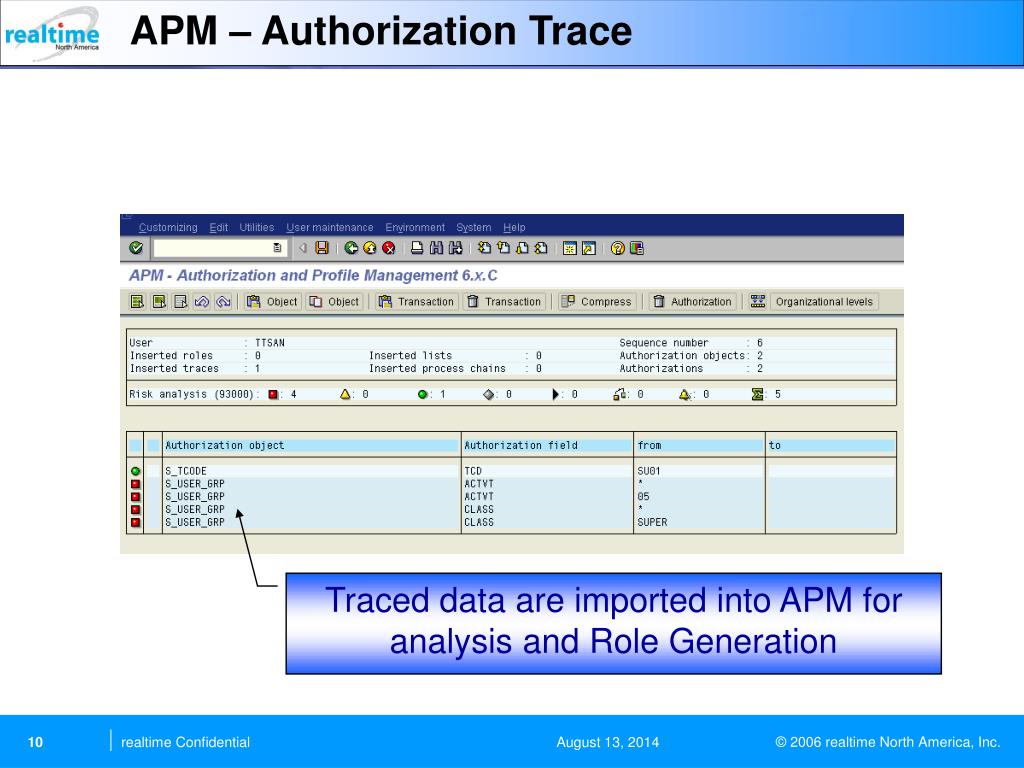1024x768 pixels.
Task: Click the Authorization delete button
Action: [693, 301]
